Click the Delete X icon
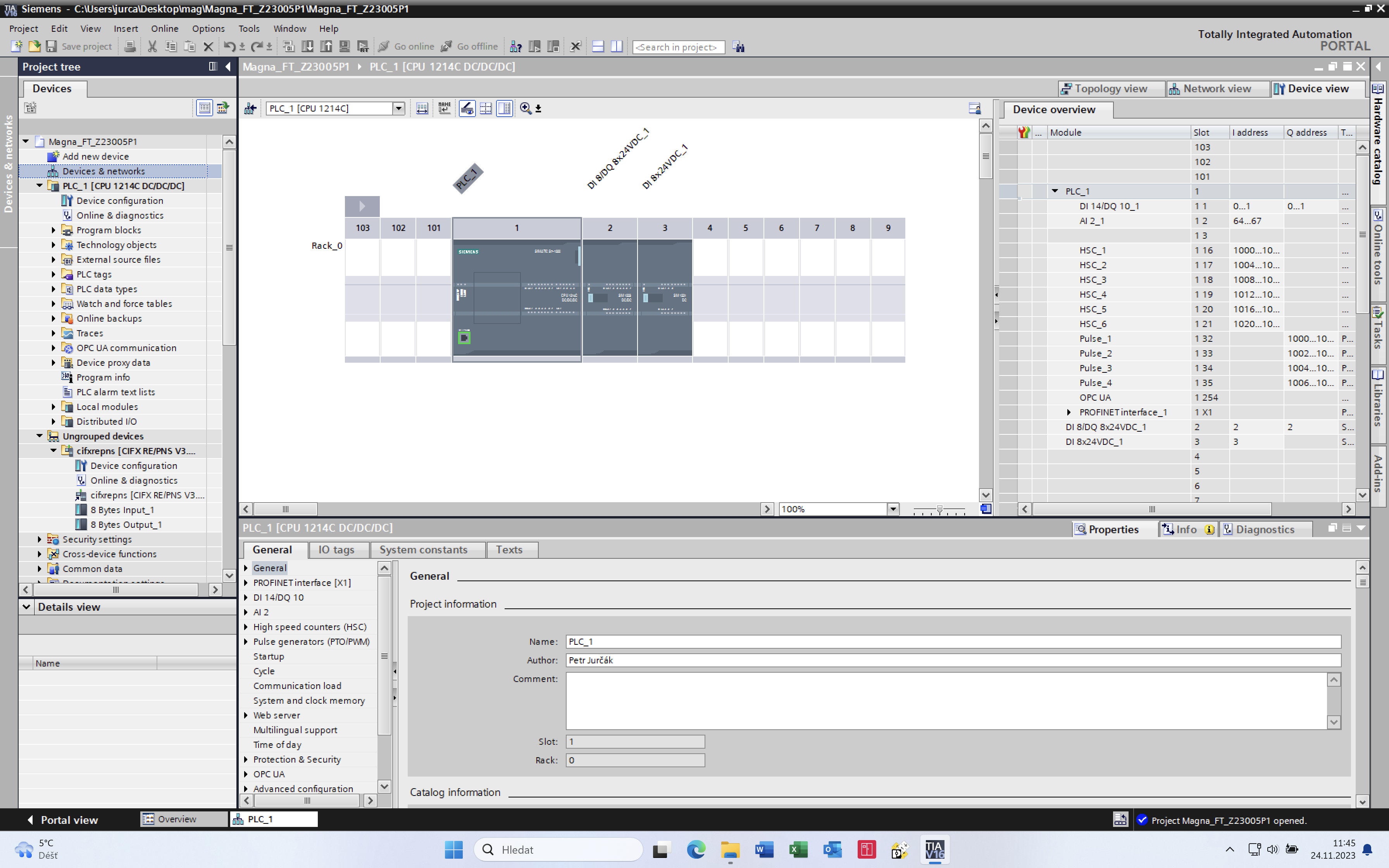The height and width of the screenshot is (868, 1389). pyautogui.click(x=209, y=46)
